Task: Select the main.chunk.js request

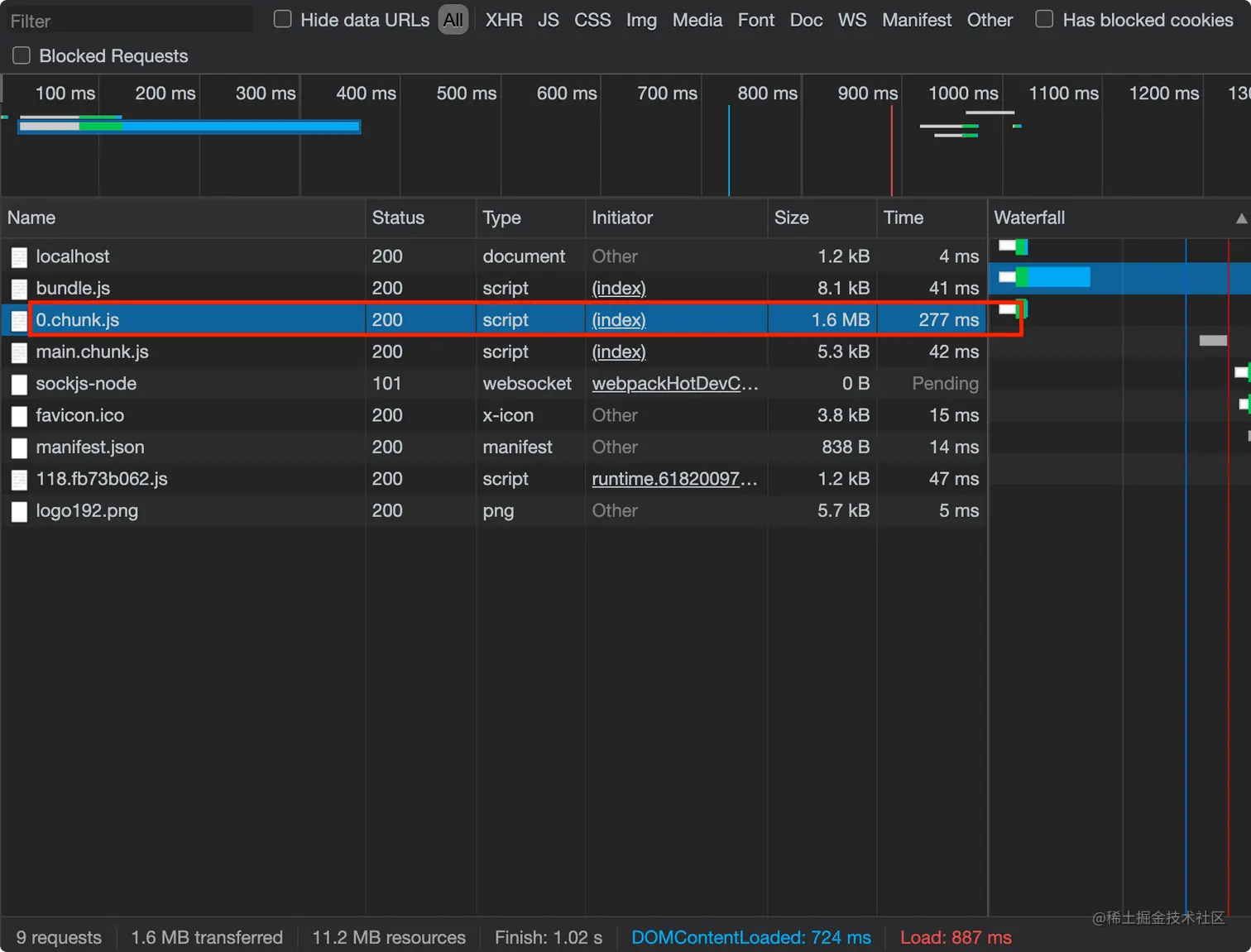Action: (494, 352)
